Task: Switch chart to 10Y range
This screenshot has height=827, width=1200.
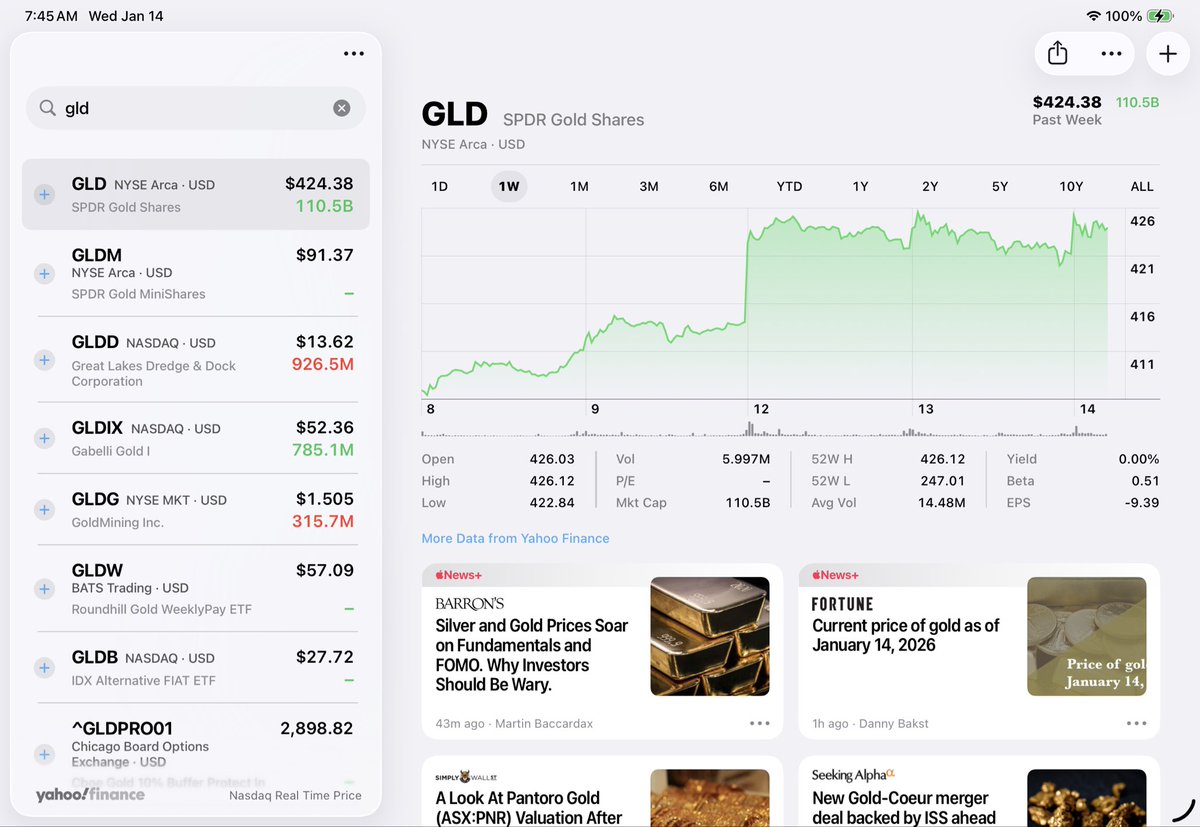Action: (x=1071, y=186)
